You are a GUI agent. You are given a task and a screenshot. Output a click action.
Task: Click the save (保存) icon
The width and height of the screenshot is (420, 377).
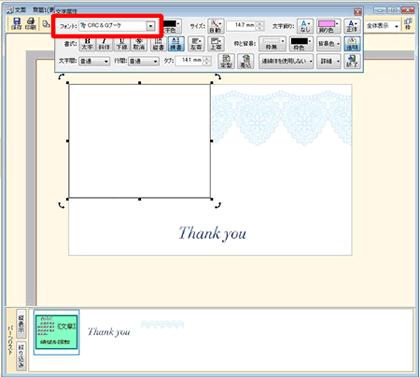click(x=16, y=24)
